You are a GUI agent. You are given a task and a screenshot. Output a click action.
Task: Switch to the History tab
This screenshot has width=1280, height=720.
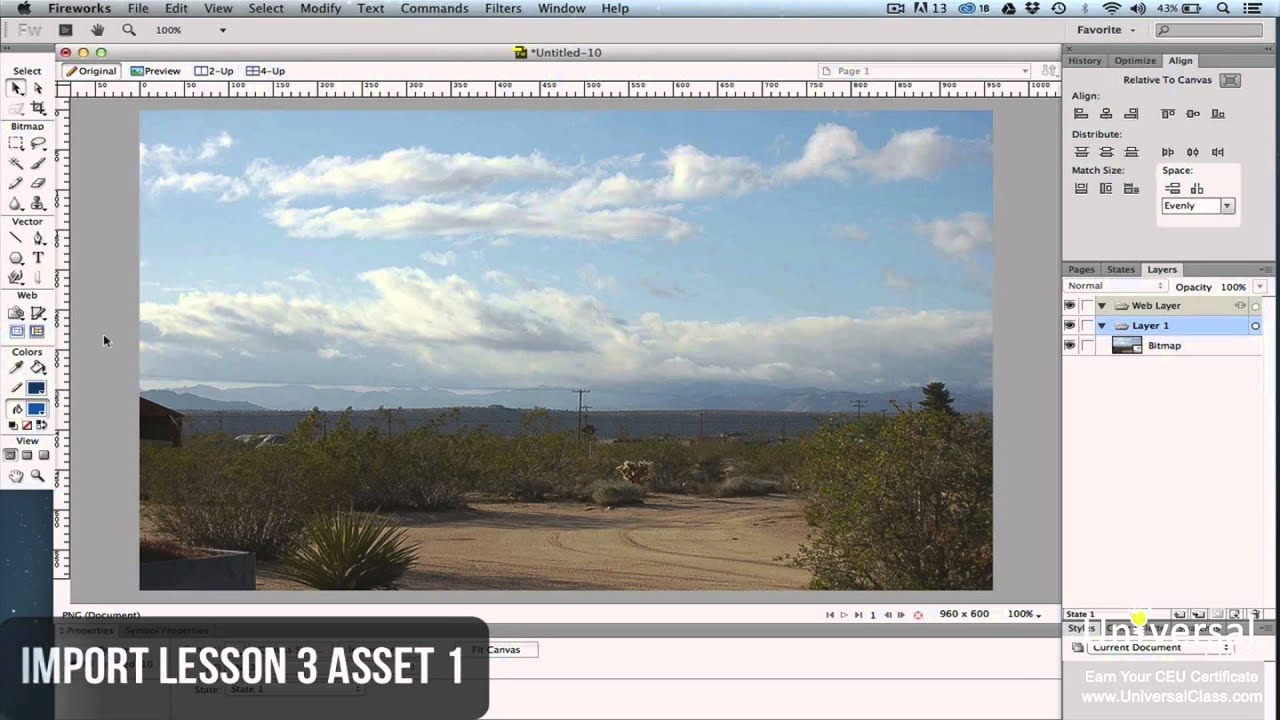pos(1084,61)
